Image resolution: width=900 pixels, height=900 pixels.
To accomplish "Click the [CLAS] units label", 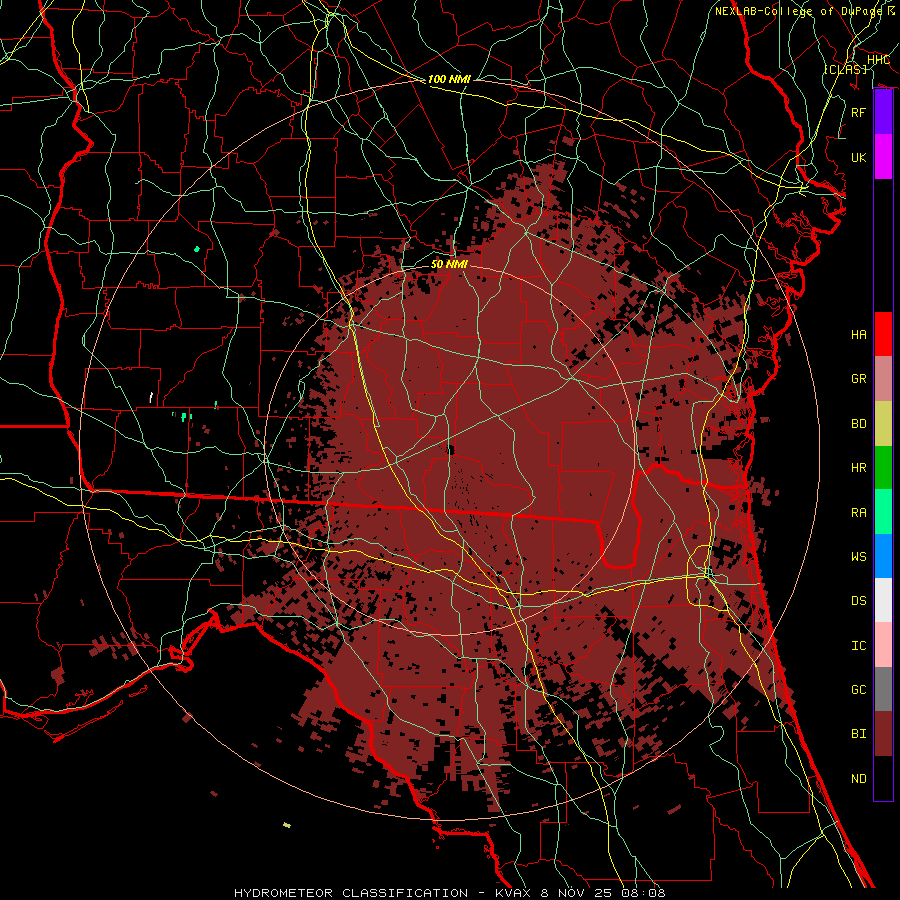I will click(x=845, y=69).
